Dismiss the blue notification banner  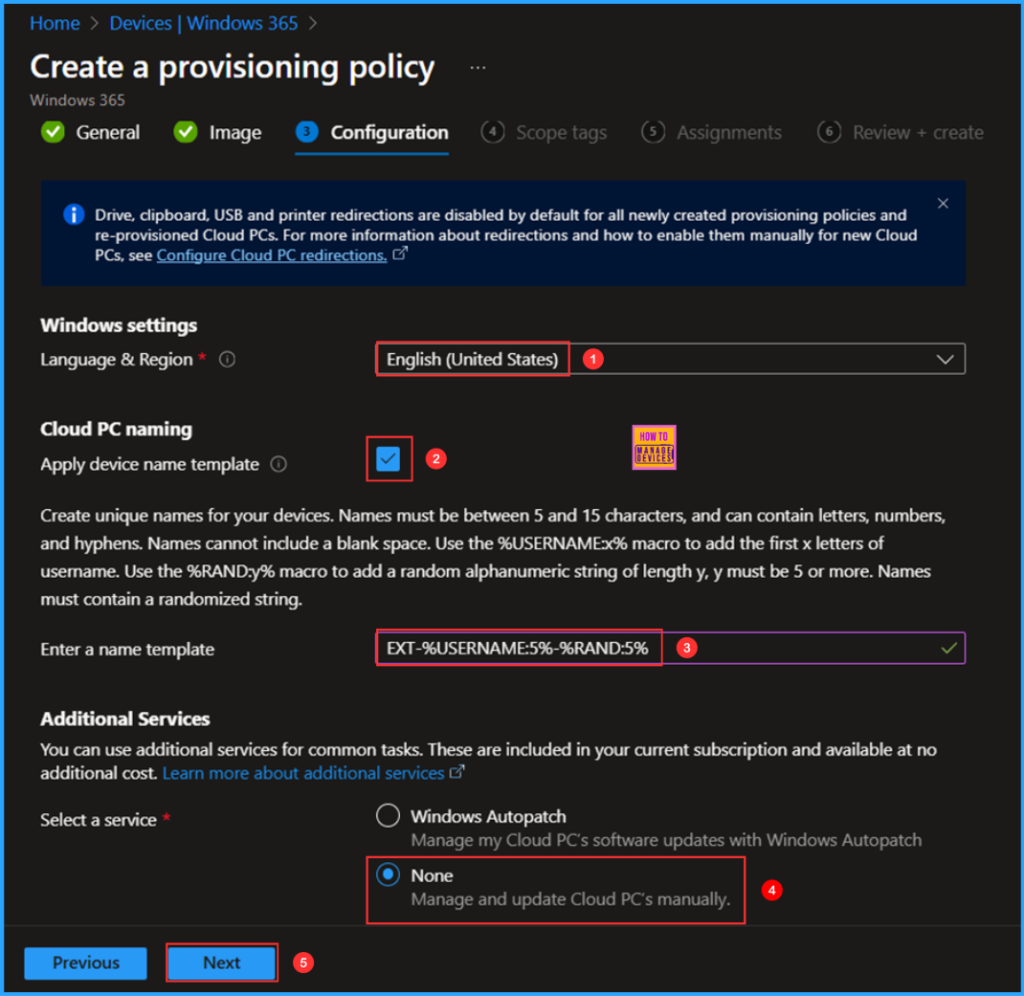(942, 202)
